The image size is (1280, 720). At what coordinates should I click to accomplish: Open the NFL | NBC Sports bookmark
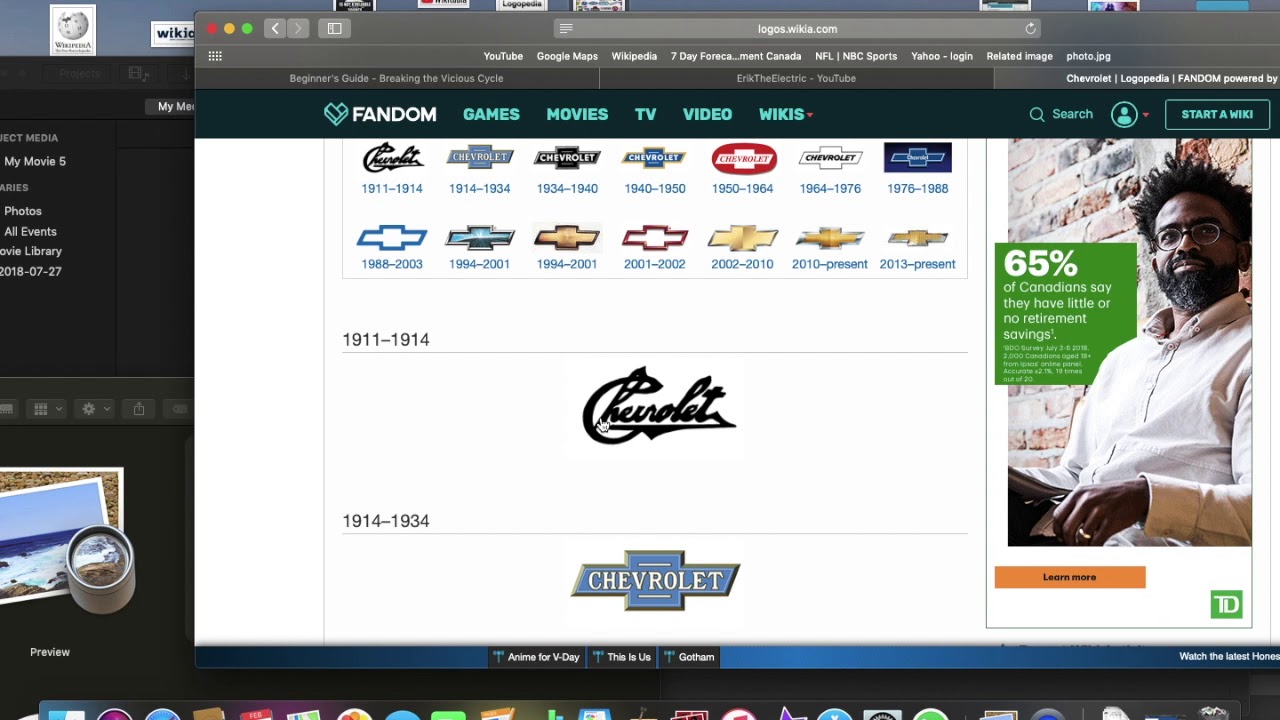point(856,56)
